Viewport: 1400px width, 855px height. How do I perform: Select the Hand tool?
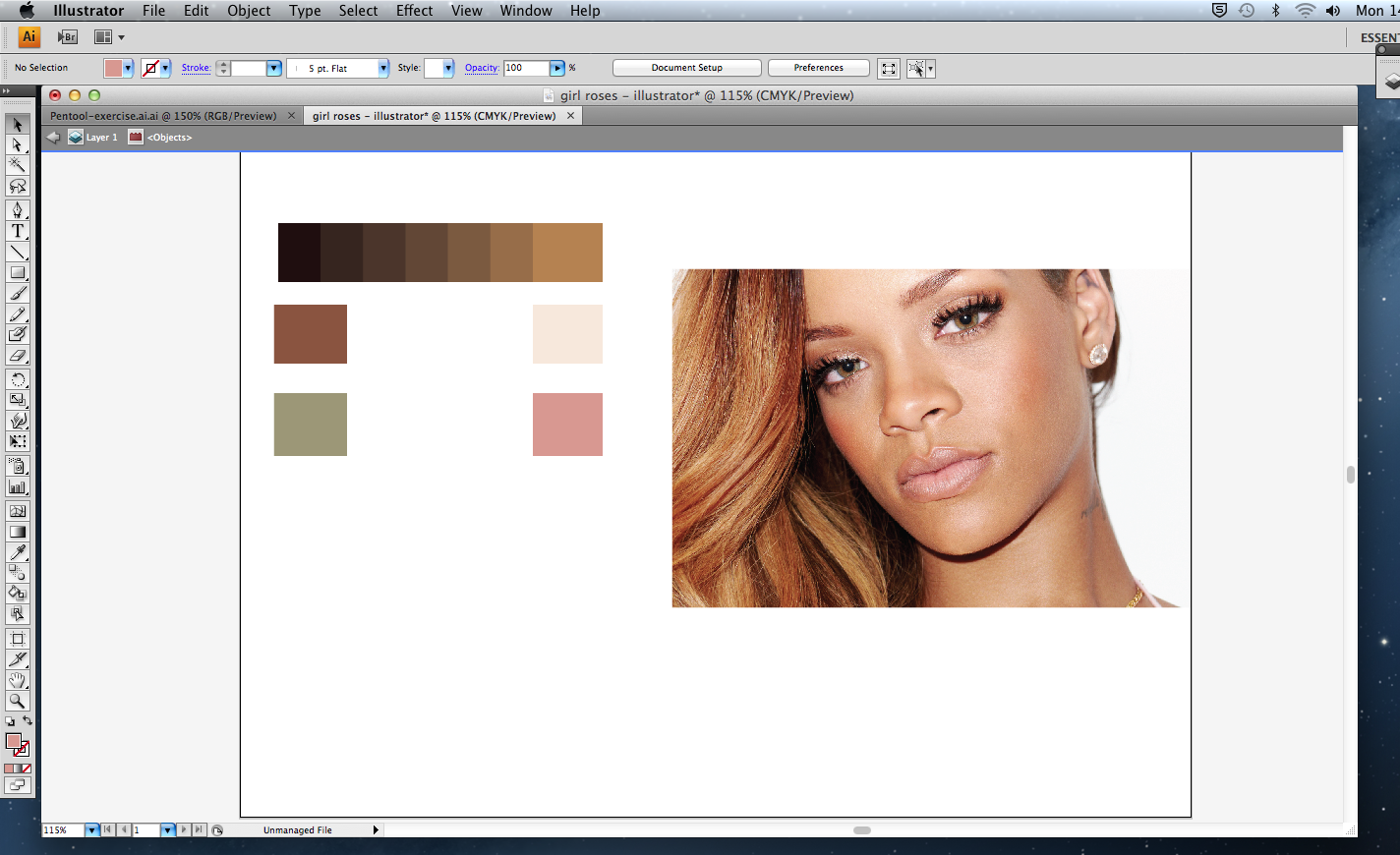[17, 680]
